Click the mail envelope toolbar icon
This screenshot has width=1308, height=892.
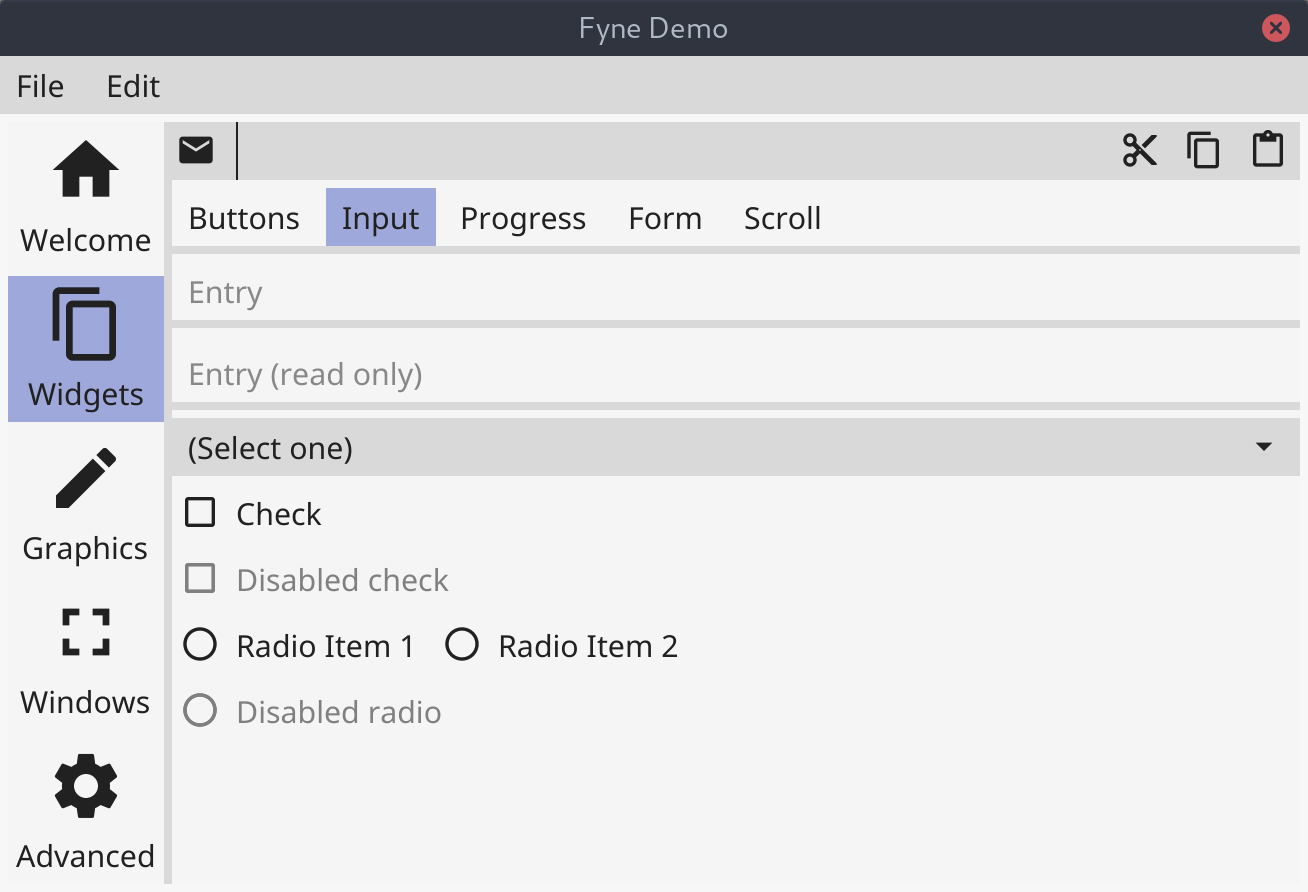[x=196, y=151]
